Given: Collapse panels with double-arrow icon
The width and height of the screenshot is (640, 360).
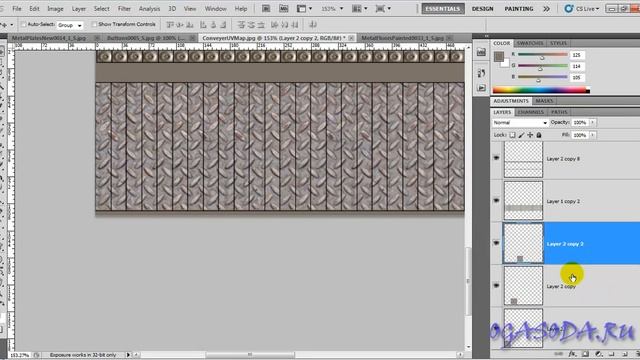Looking at the screenshot, I should tap(486, 36).
